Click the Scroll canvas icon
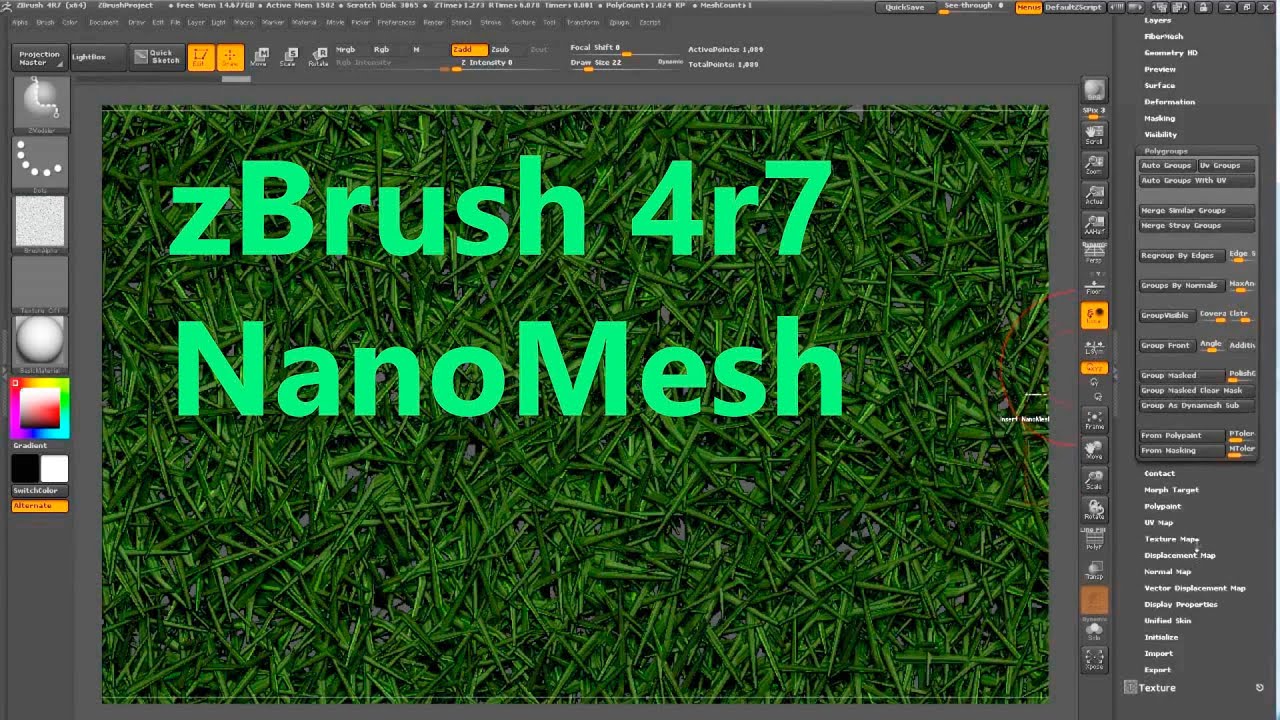 click(x=1095, y=134)
